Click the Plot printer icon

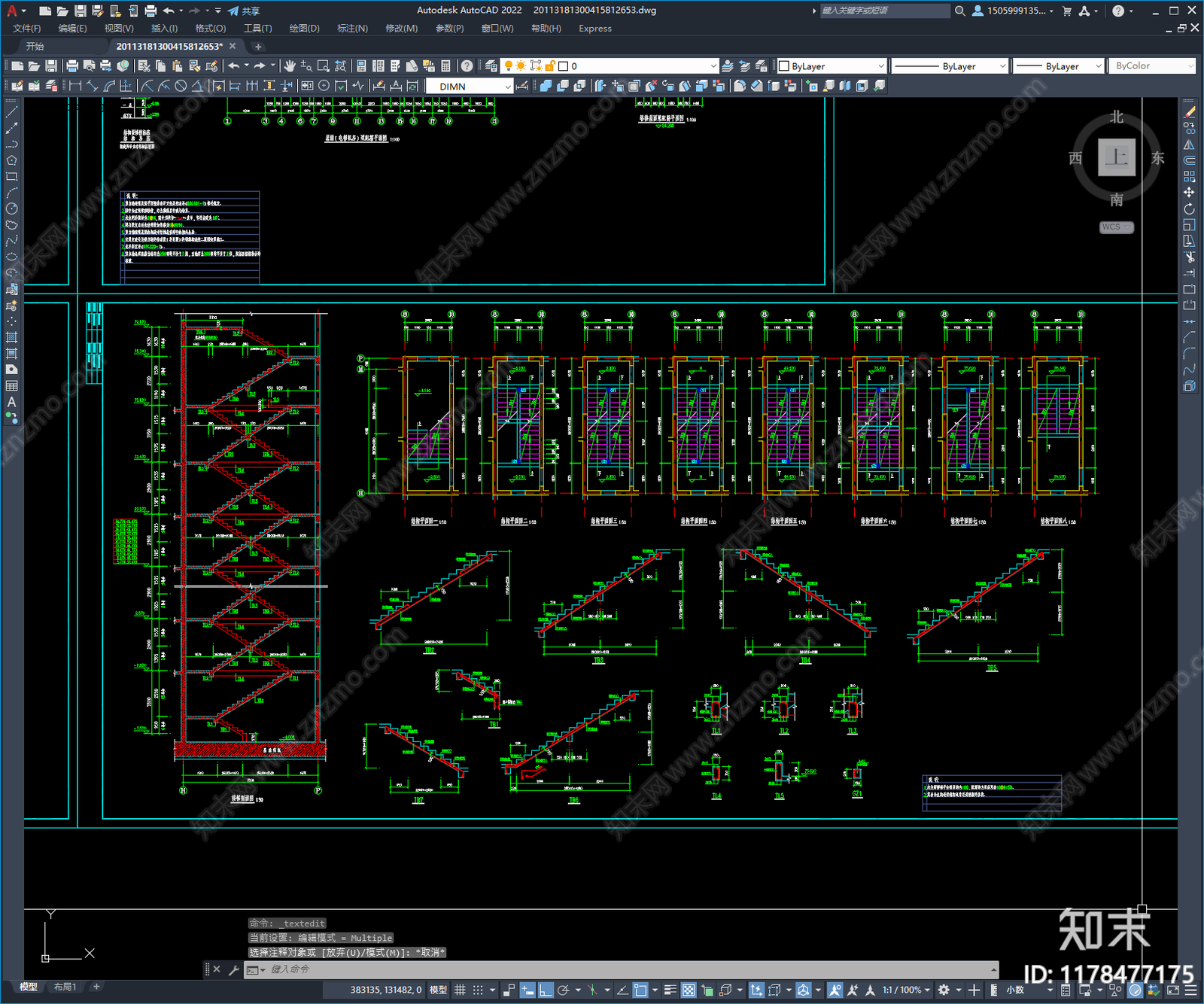(x=72, y=66)
